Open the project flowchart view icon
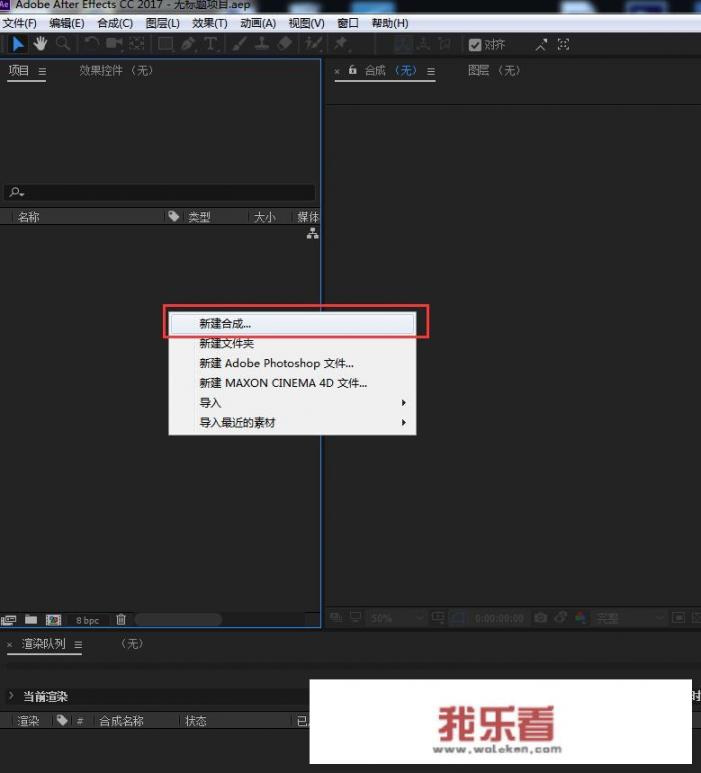 point(313,234)
